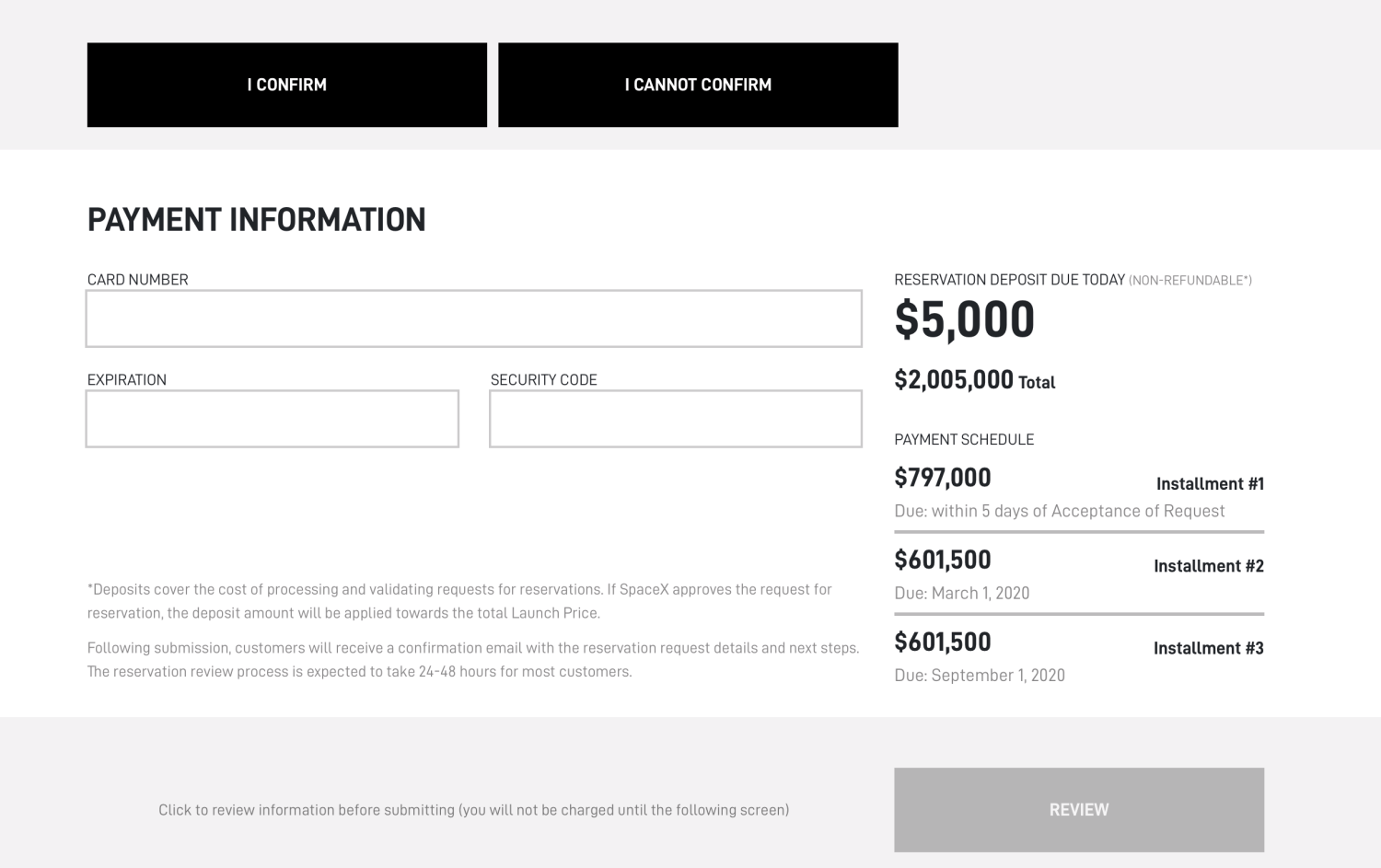Click the $2,005,000 Total amount
Screen dimensions: 1381x868
tap(974, 380)
